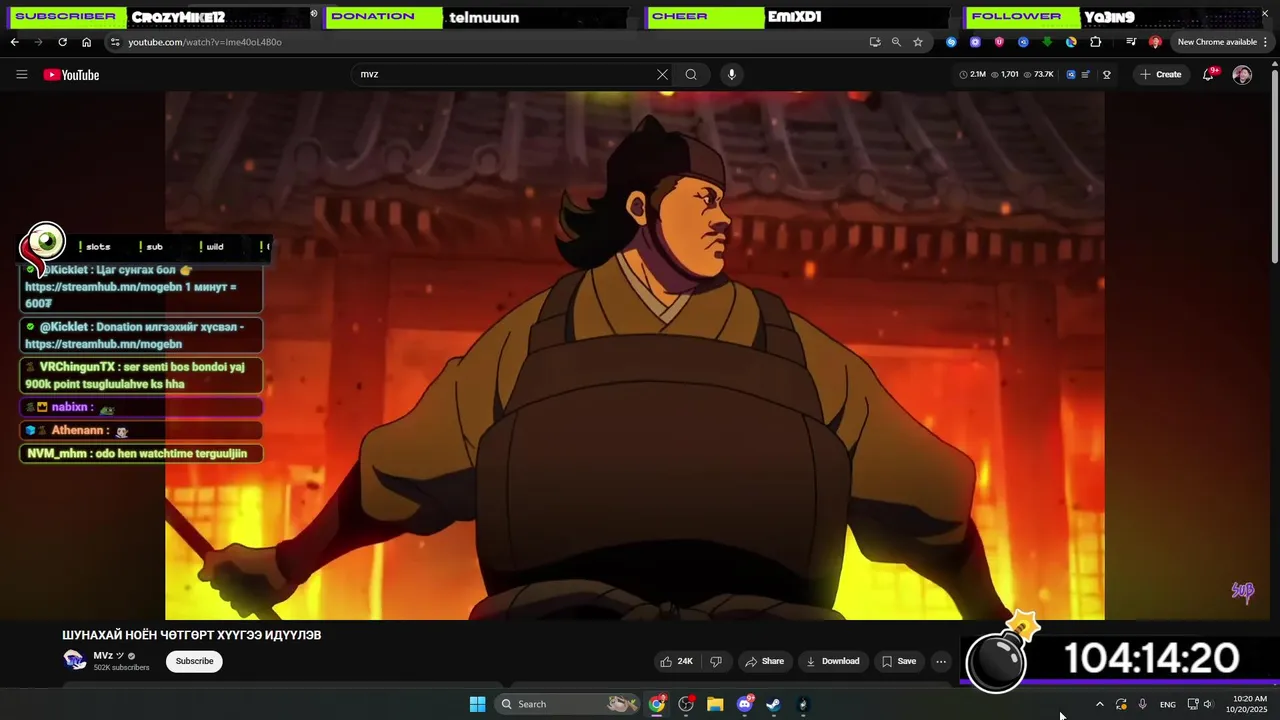Click the red shield extension icon

pos(999,42)
